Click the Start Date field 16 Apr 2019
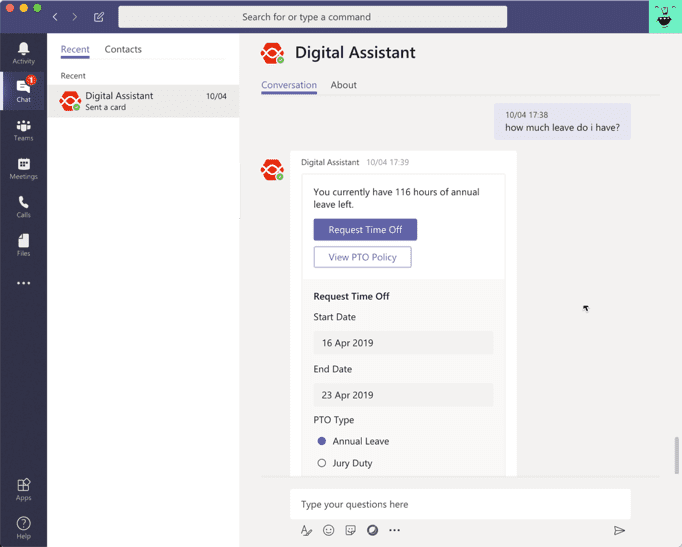Image resolution: width=682 pixels, height=547 pixels. (403, 343)
